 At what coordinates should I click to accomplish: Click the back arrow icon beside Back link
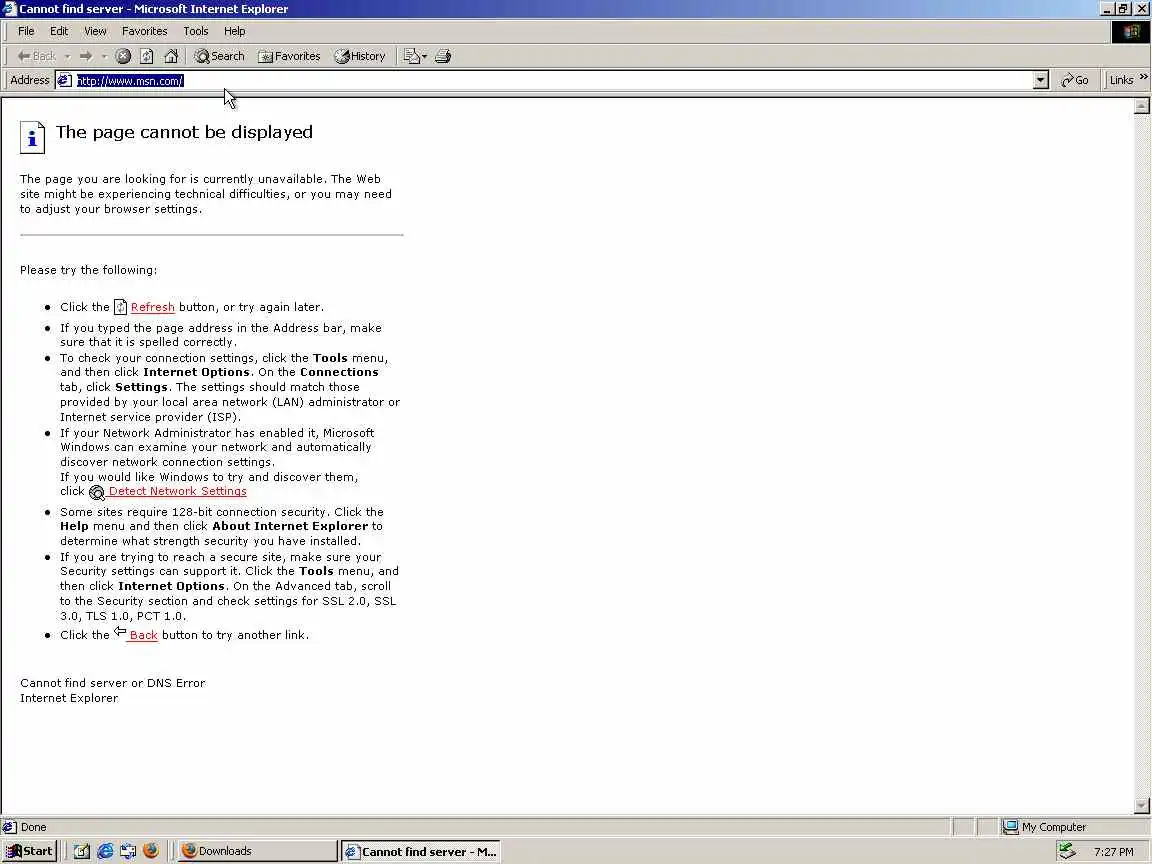(x=120, y=632)
